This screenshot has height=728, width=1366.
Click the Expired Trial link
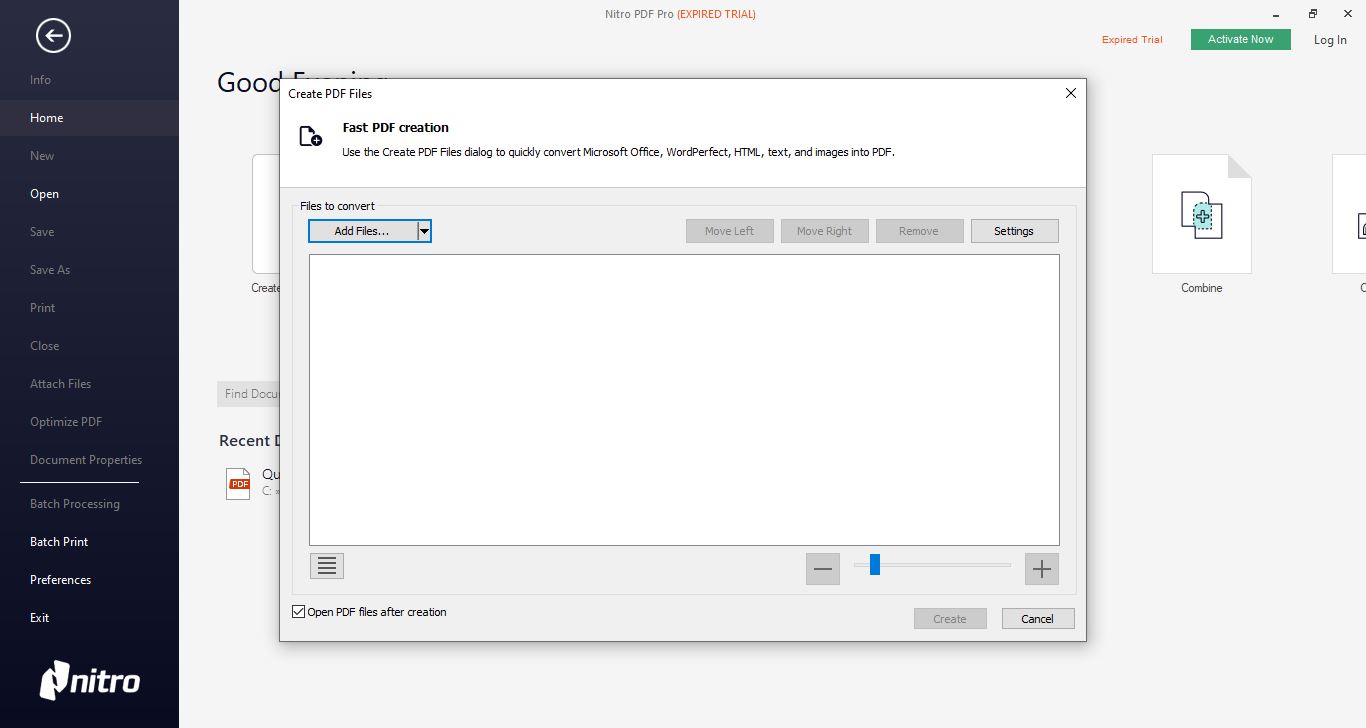1132,40
